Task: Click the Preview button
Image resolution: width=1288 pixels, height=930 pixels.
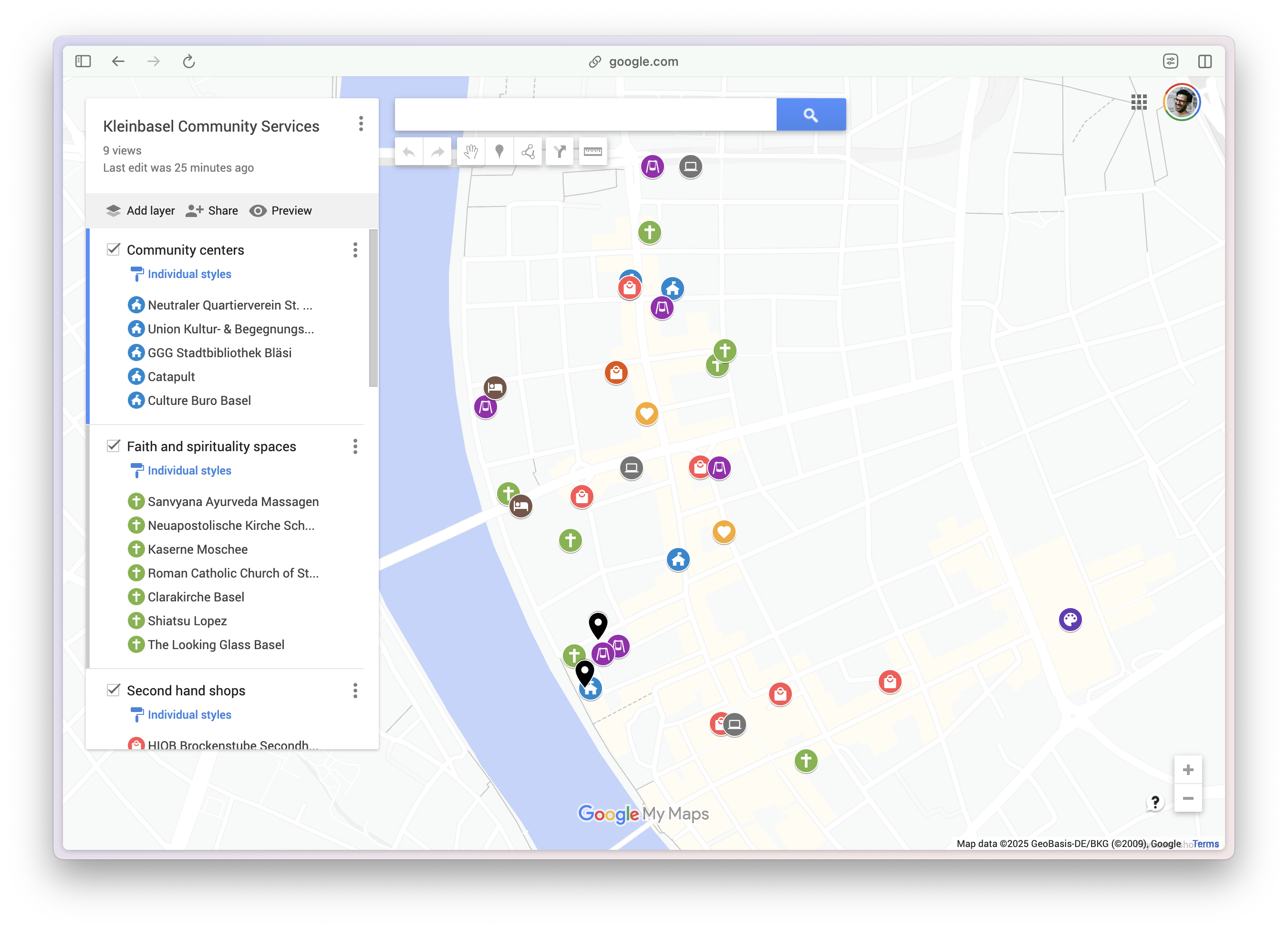Action: 280,211
